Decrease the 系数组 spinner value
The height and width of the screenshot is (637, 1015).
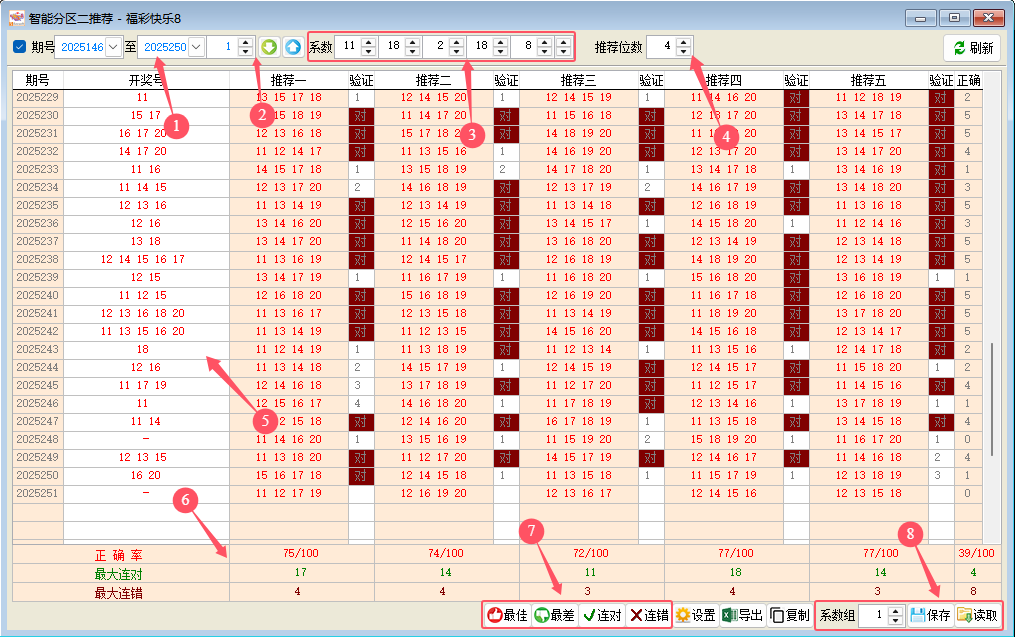(x=895, y=620)
